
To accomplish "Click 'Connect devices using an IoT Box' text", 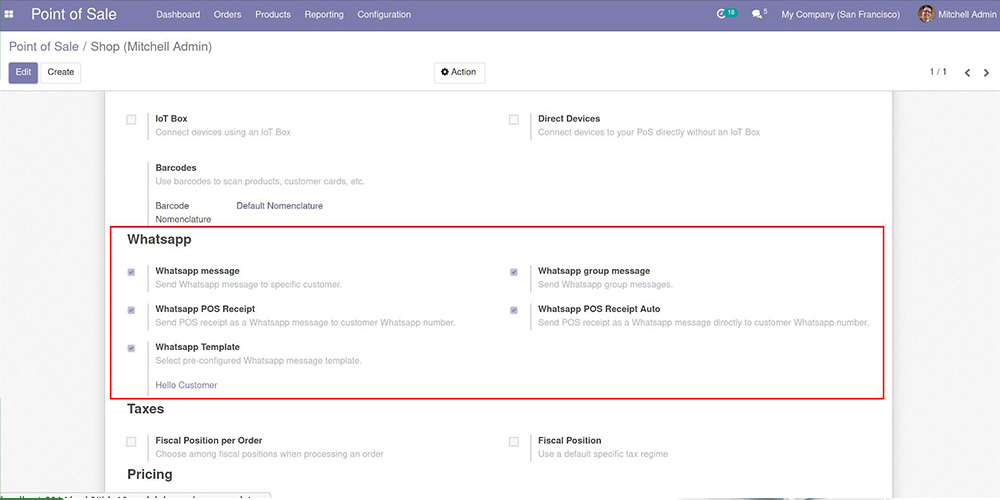I will pyautogui.click(x=223, y=133).
